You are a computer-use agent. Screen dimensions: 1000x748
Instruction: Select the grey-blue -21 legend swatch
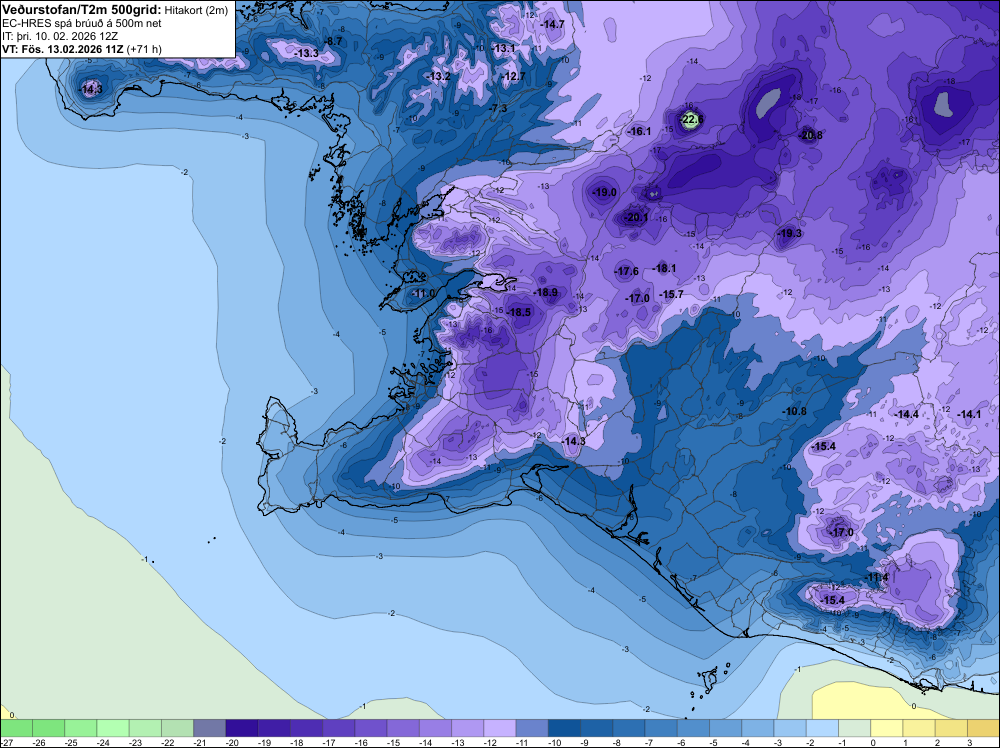(210, 728)
